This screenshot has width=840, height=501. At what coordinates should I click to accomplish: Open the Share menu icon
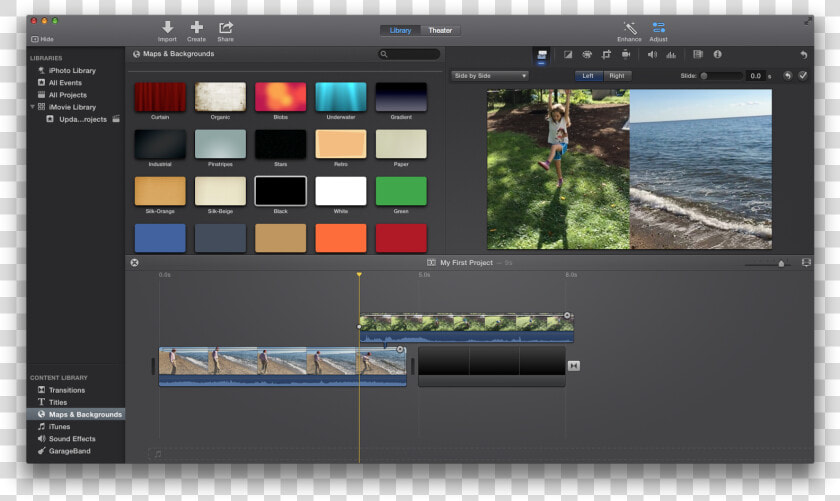click(x=226, y=31)
